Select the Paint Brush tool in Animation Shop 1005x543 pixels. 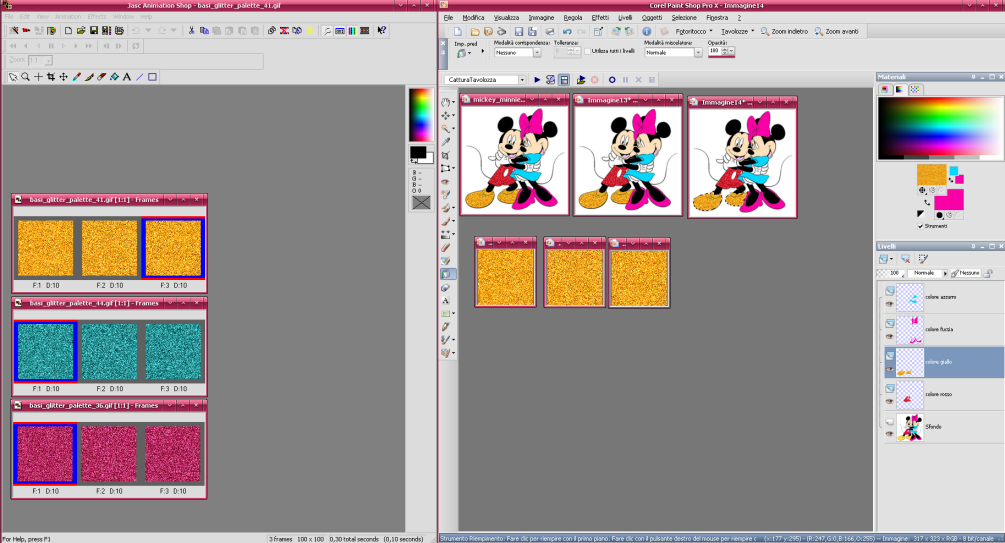click(89, 77)
